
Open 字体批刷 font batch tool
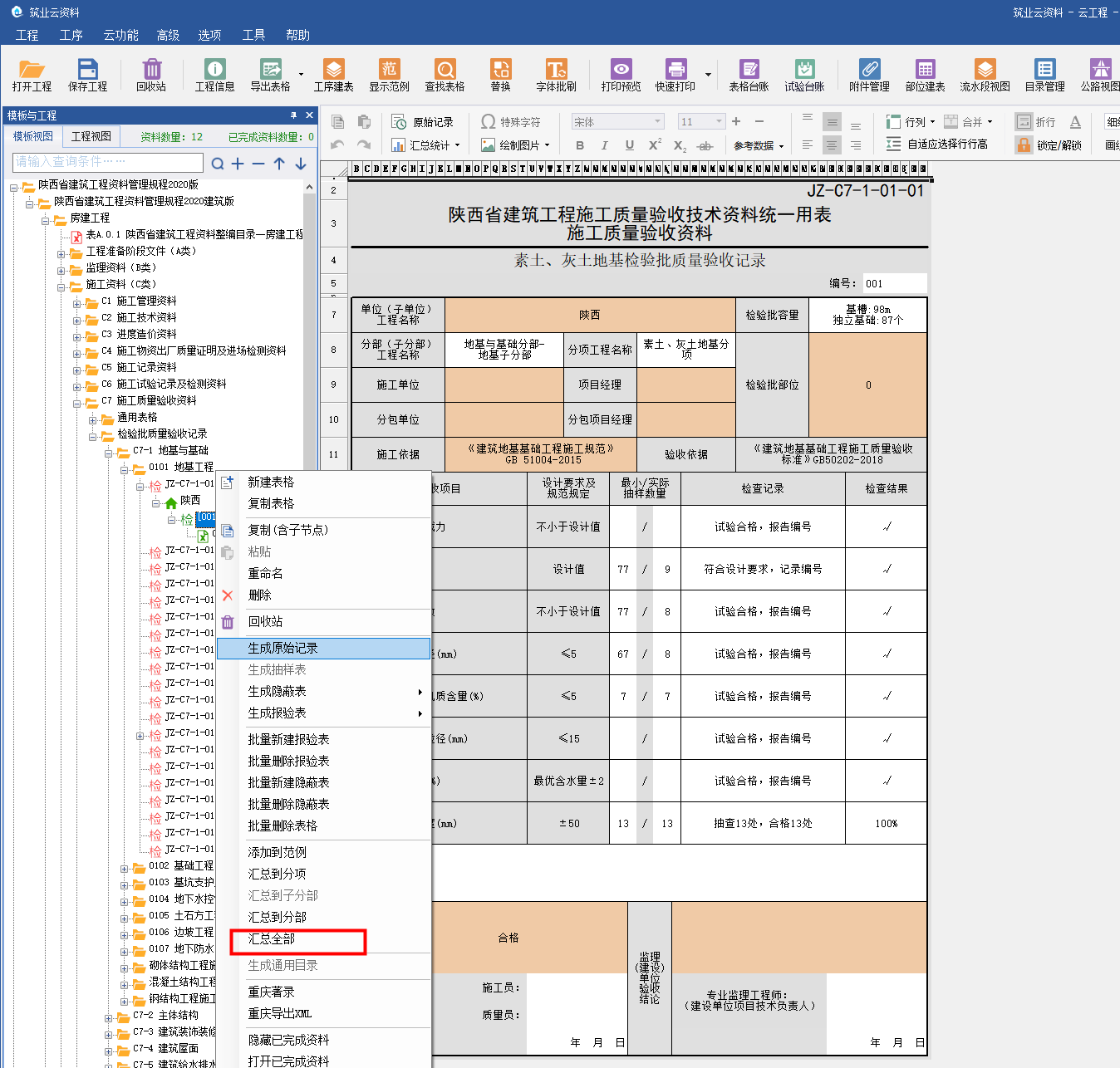(556, 75)
